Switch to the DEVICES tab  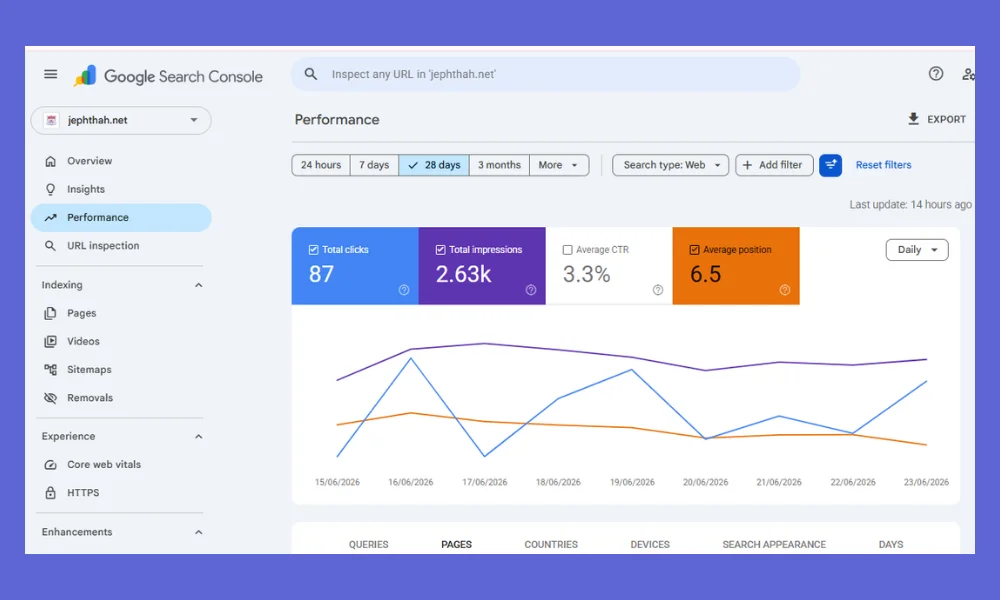coord(650,545)
